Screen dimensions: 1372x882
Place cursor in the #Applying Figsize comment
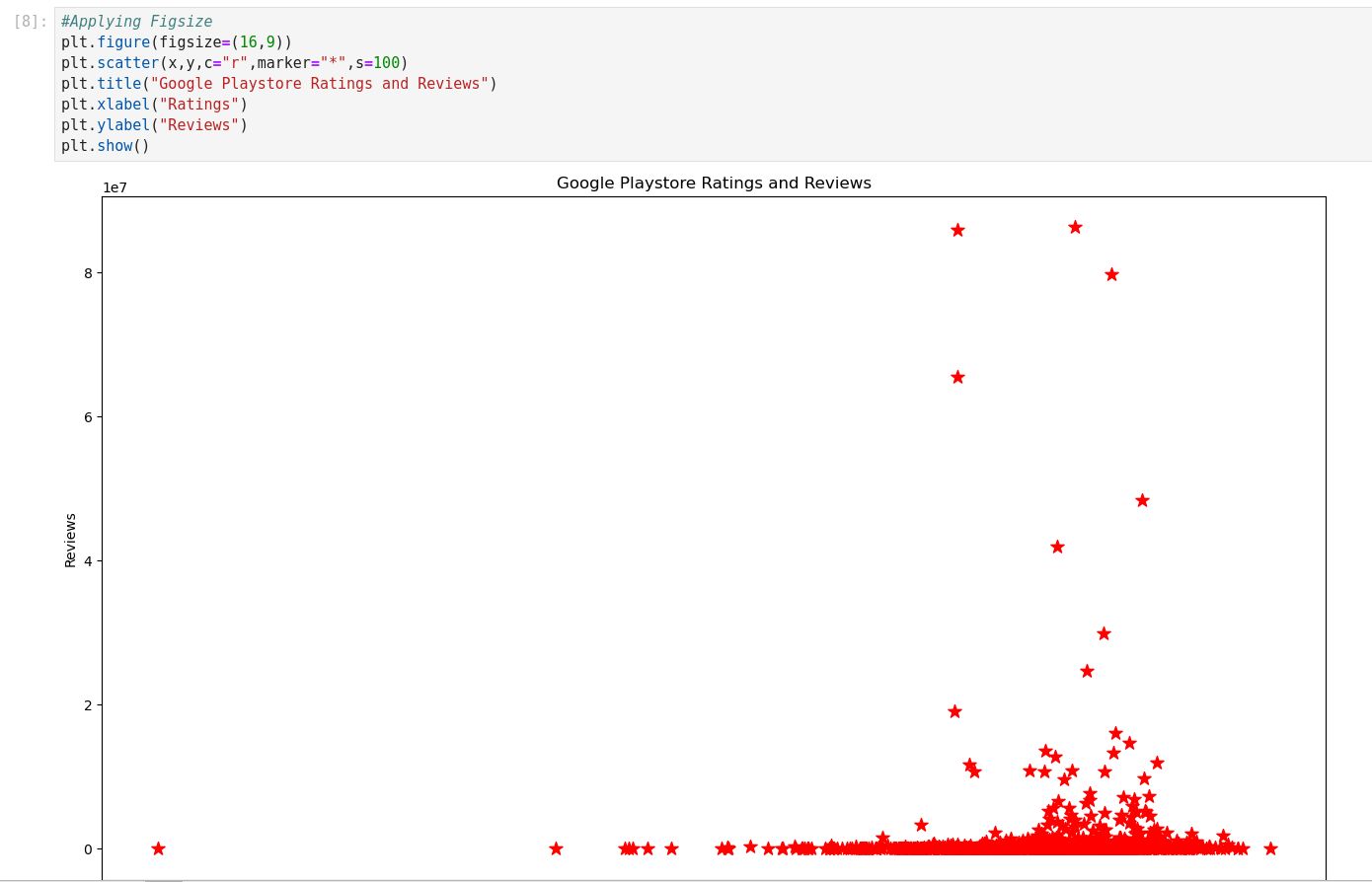[x=136, y=22]
